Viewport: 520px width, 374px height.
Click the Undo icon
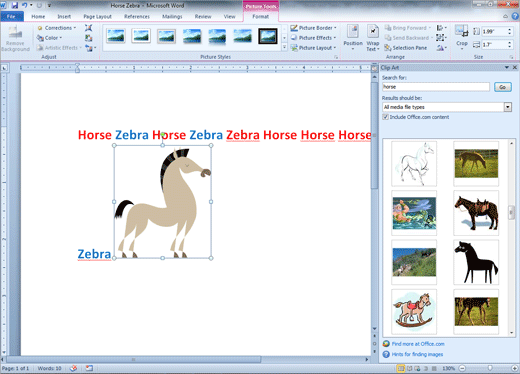tap(25, 5)
